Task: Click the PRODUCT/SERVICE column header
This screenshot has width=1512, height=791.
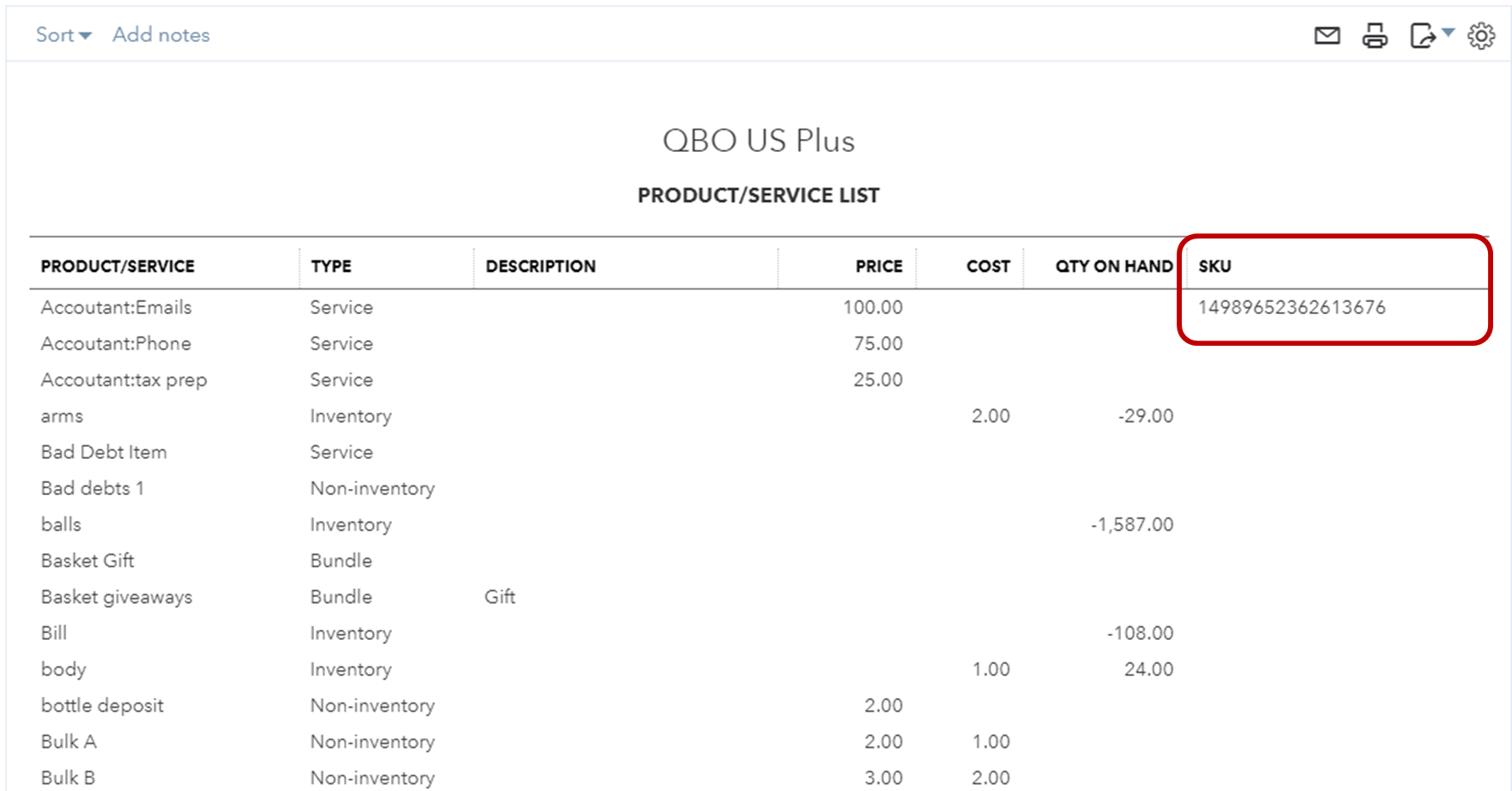Action: 117,266
